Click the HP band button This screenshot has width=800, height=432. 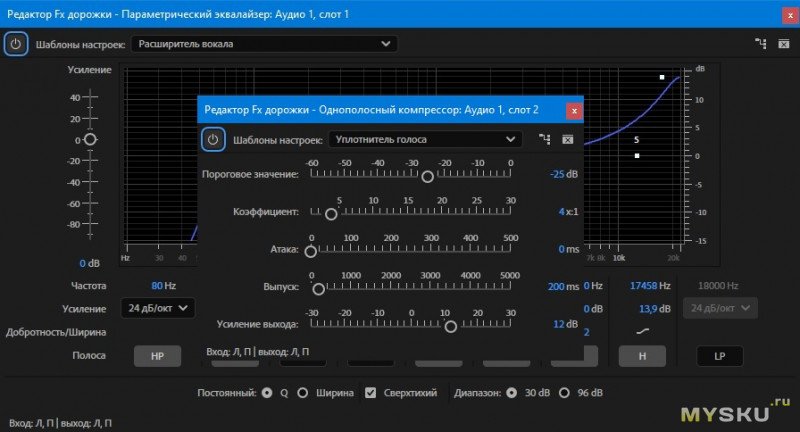pyautogui.click(x=157, y=355)
